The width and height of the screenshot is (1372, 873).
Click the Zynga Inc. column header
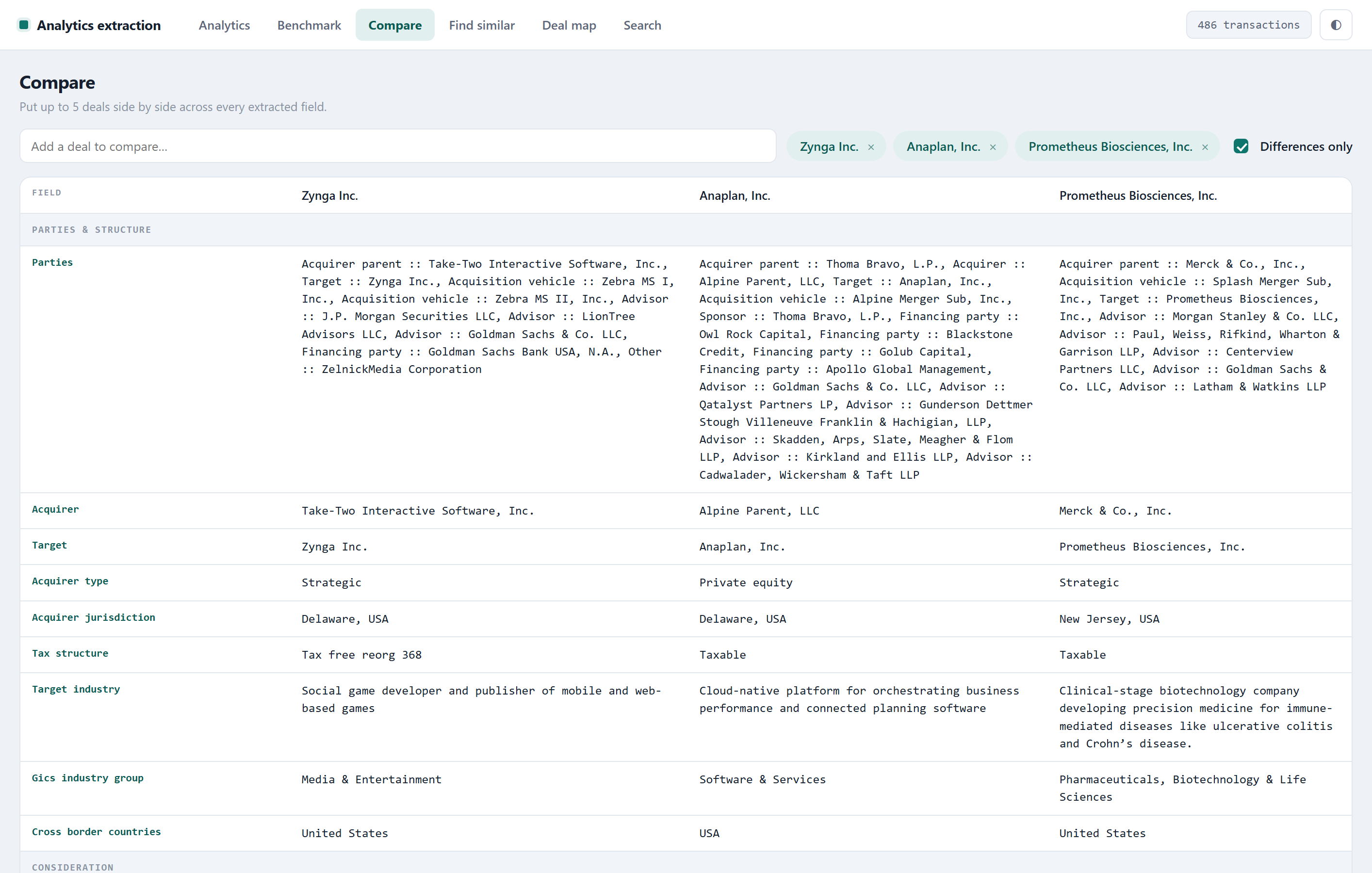click(x=329, y=195)
